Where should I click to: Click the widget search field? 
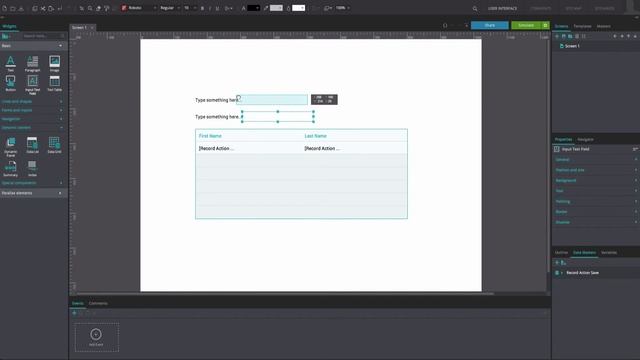tap(43, 36)
